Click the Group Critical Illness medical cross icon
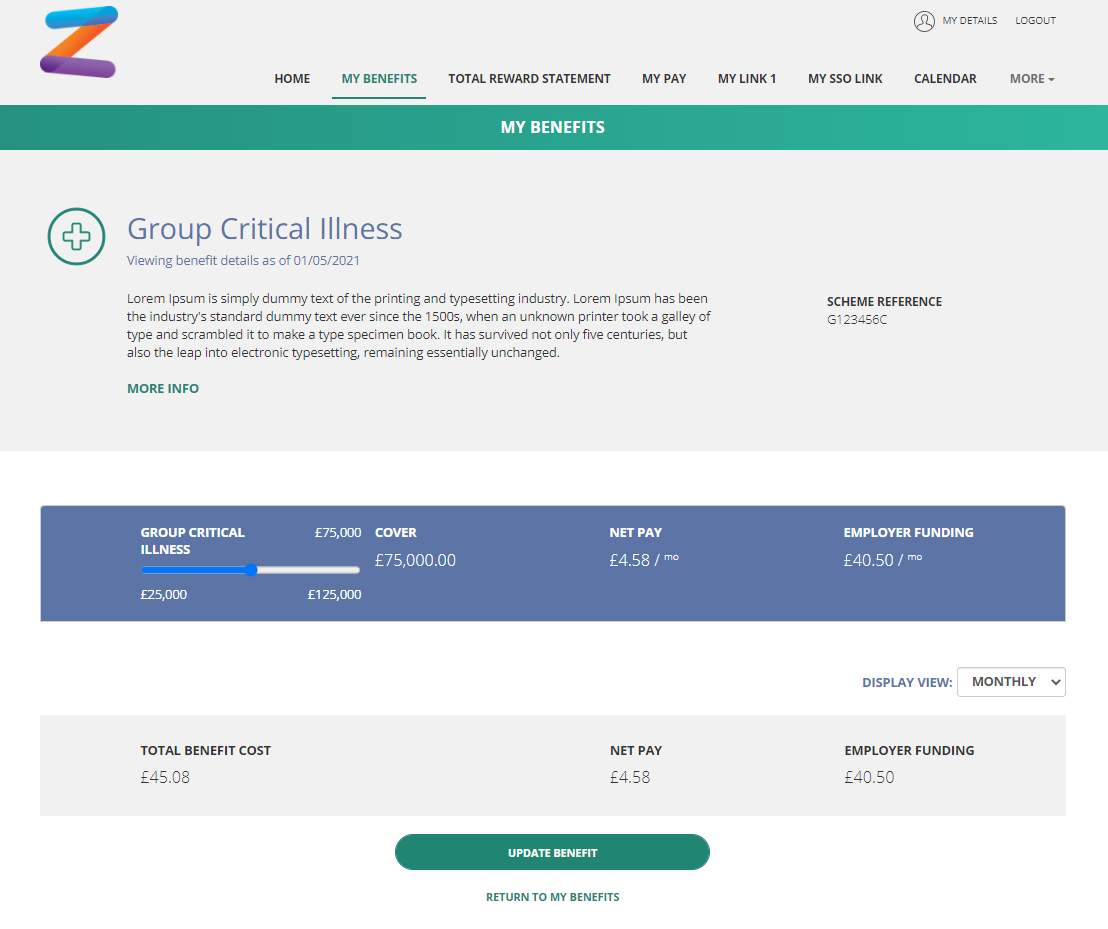 (76, 237)
